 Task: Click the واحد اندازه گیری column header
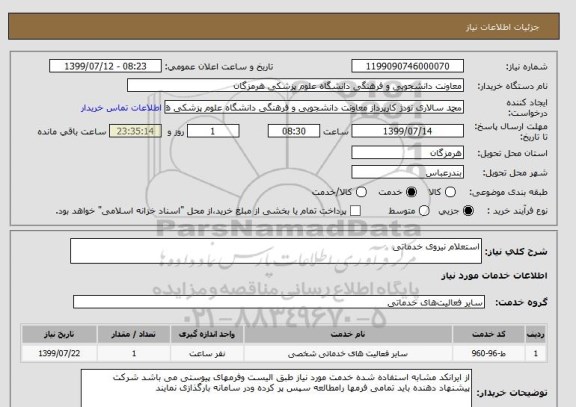pyautogui.click(x=207, y=334)
